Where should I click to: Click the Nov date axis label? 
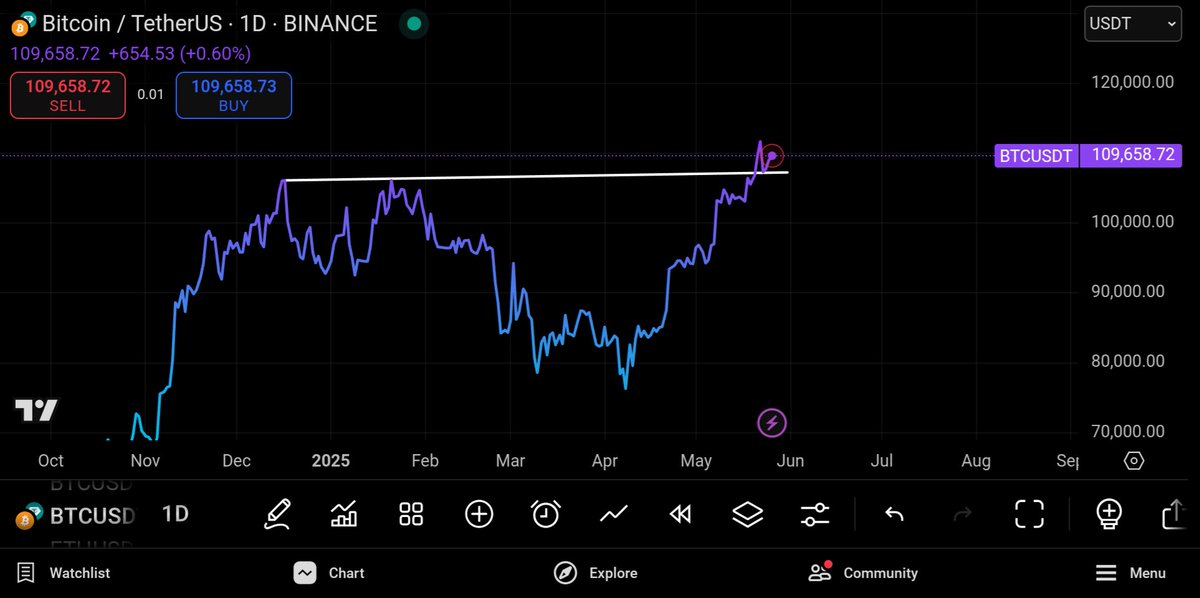point(146,461)
